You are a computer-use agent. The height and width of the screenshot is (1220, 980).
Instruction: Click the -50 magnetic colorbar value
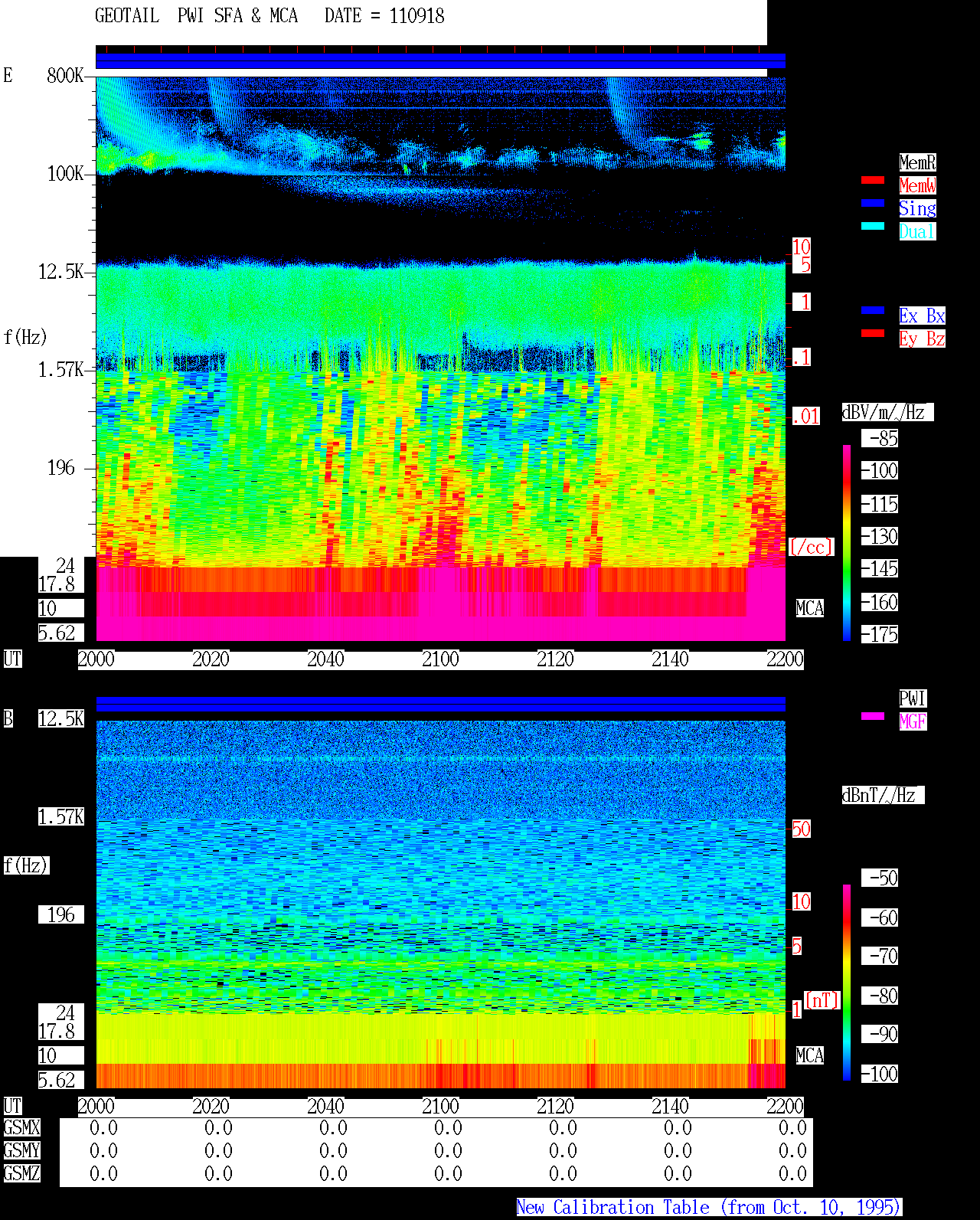tap(880, 878)
